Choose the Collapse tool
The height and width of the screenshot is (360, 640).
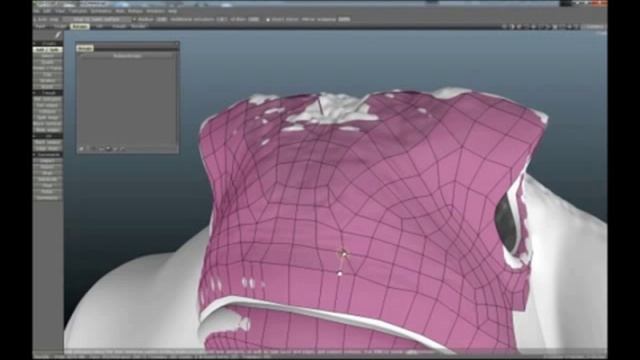coord(47,111)
